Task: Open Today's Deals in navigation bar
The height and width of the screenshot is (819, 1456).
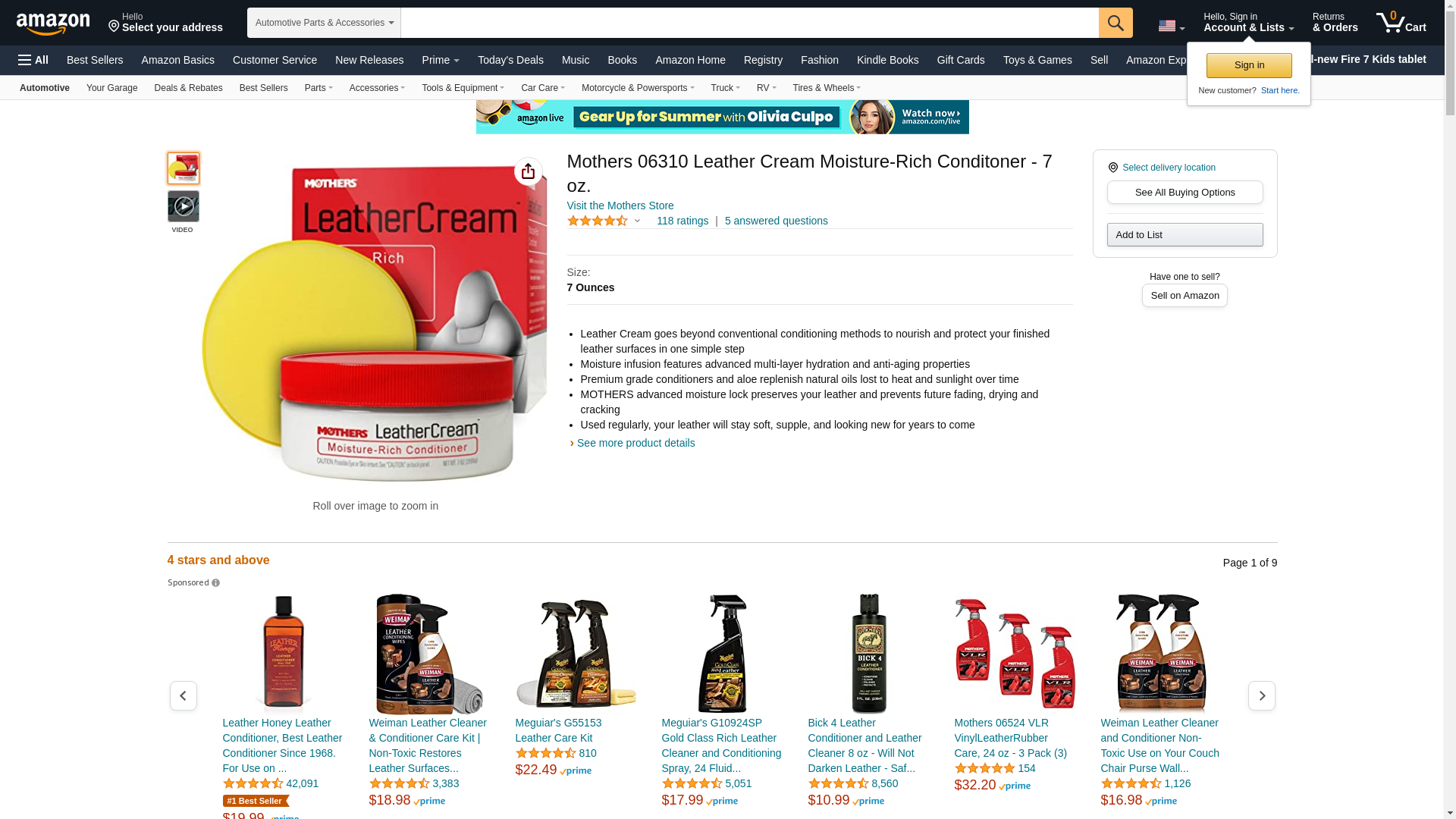Action: 510,60
